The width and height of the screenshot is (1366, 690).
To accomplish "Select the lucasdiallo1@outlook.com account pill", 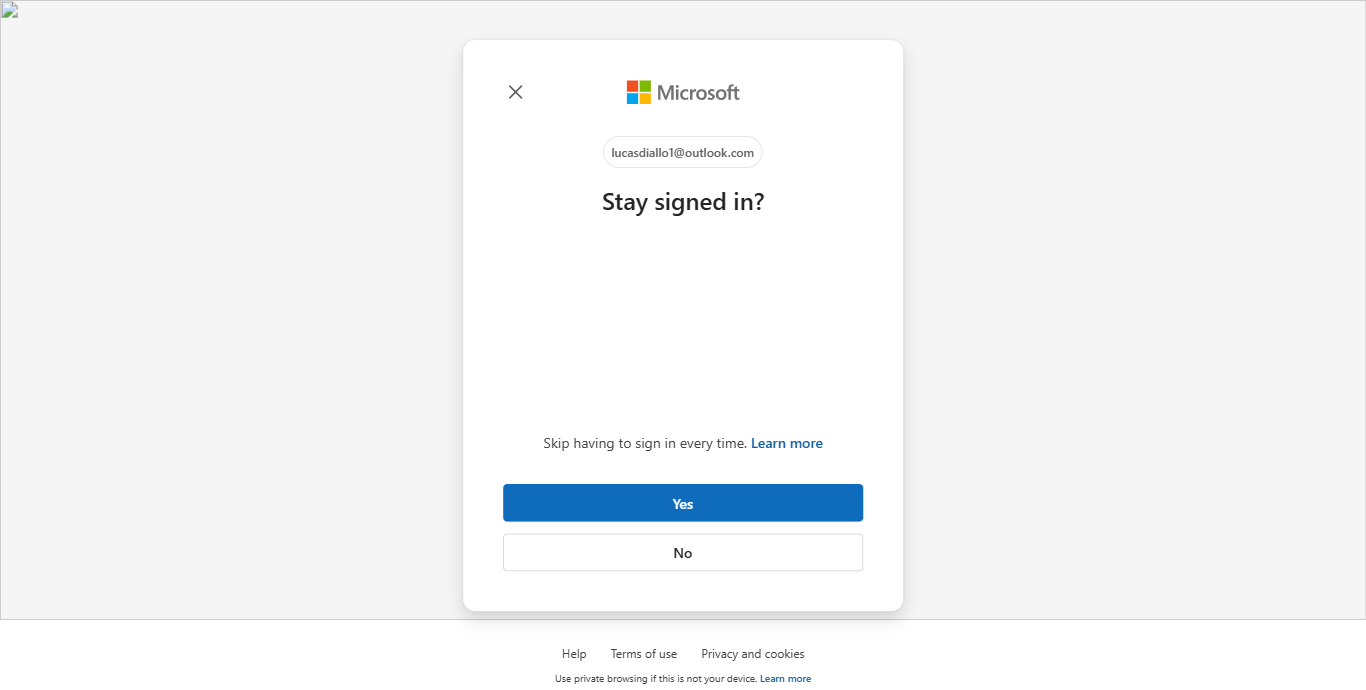I will click(x=683, y=152).
